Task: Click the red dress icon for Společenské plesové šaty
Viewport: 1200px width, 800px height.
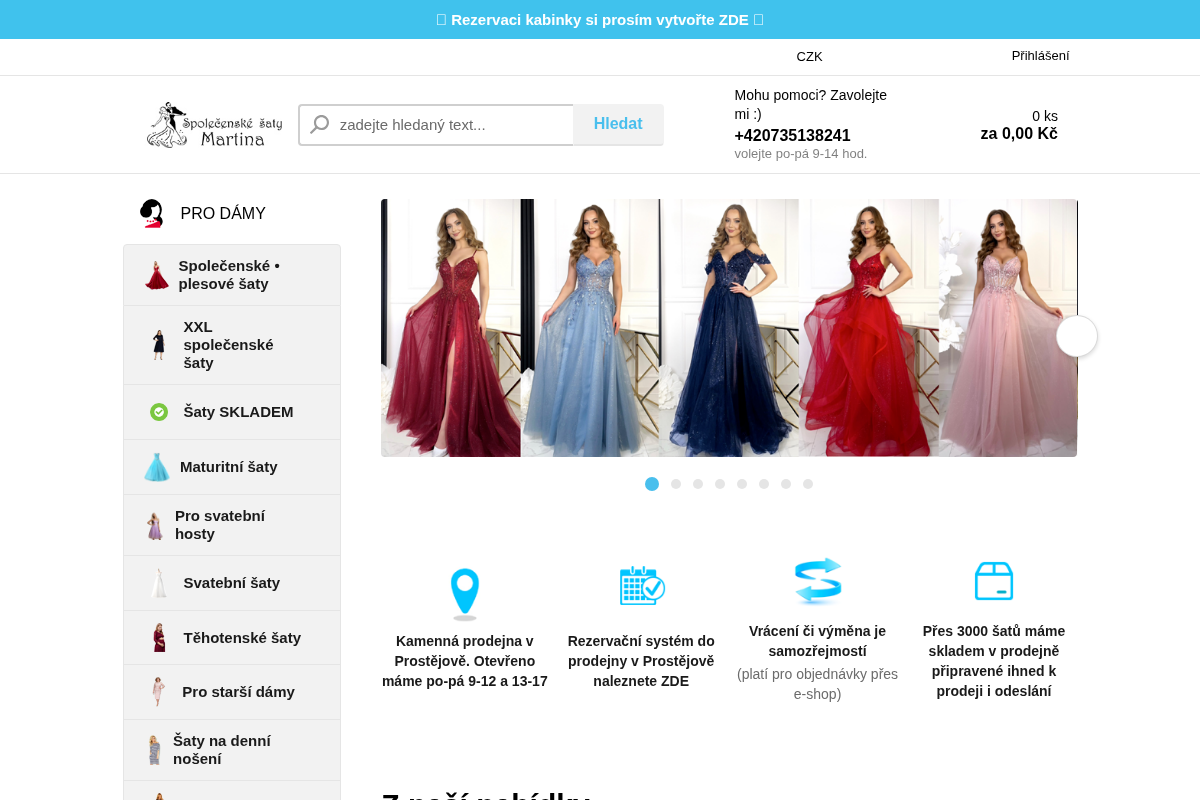Action: 157,275
